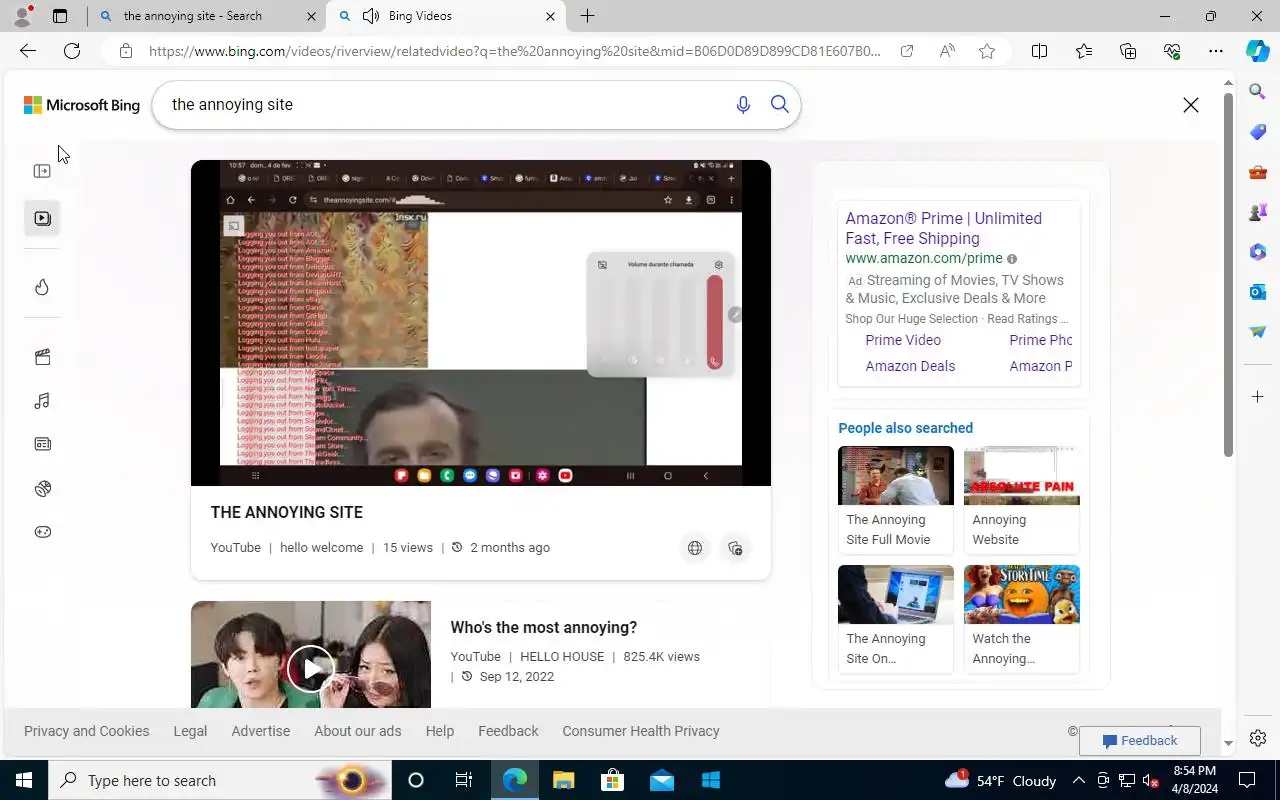Open Prime Video ad sublink
This screenshot has height=800, width=1280.
903,340
